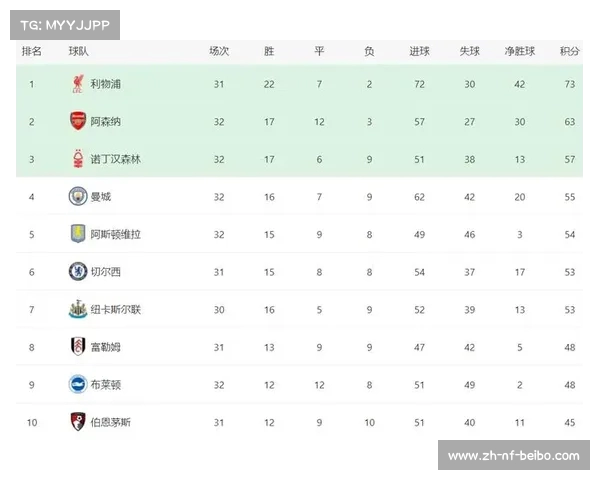The image size is (600, 480).
Task: Click the Fulham club shield icon
Action: pyautogui.click(x=78, y=346)
